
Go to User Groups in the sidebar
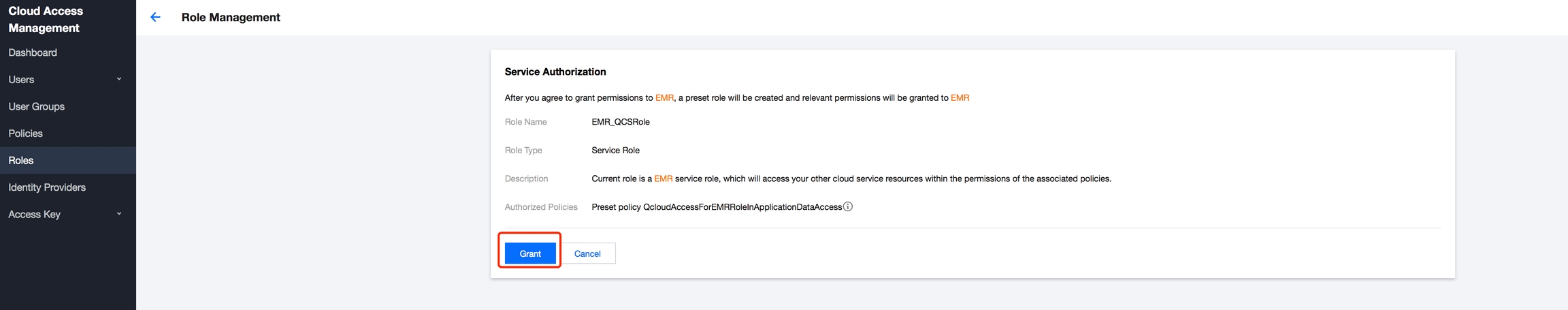point(37,106)
